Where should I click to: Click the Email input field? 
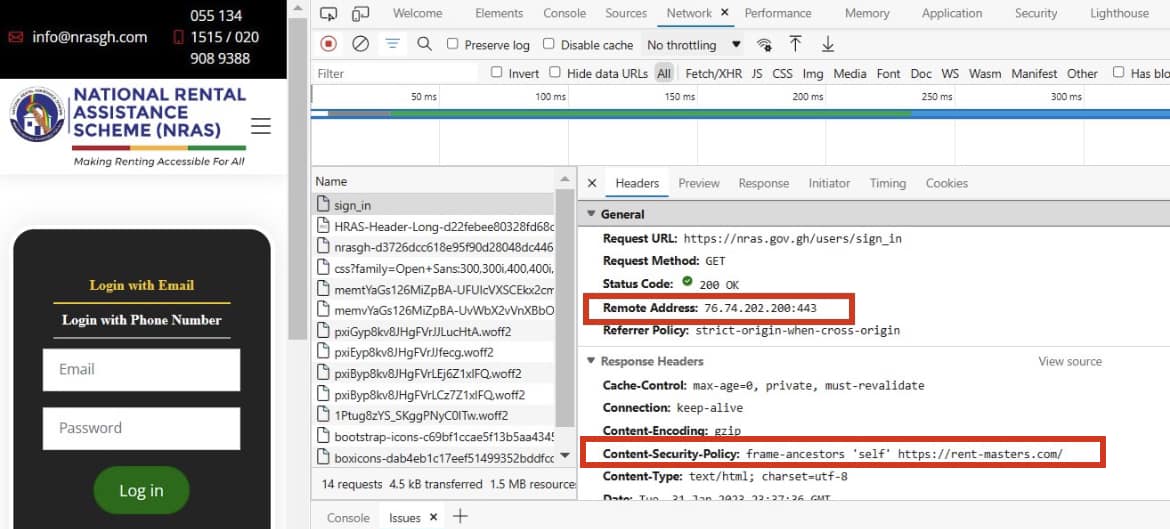click(141, 370)
